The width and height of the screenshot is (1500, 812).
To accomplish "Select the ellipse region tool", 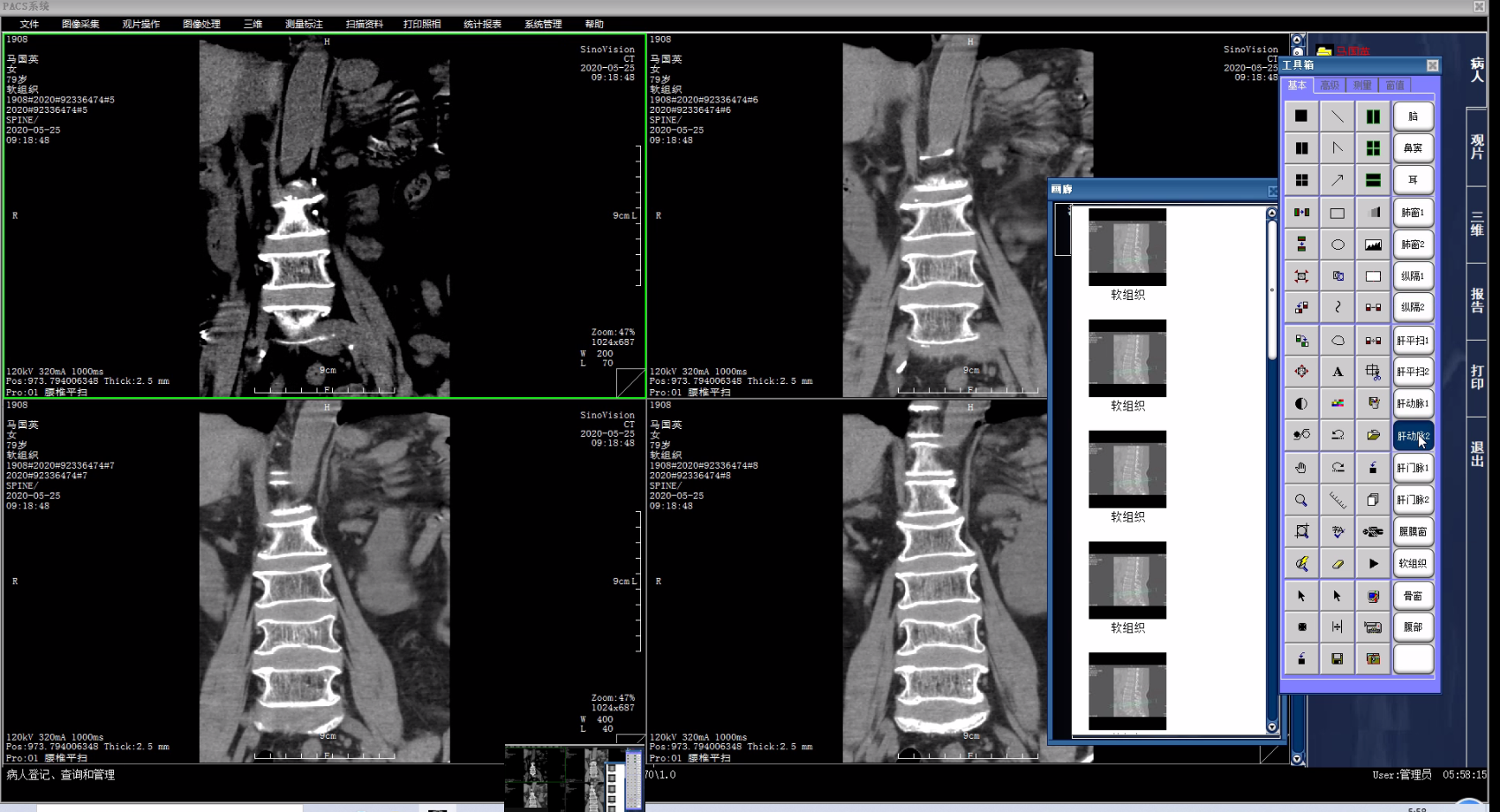I will click(x=1338, y=244).
